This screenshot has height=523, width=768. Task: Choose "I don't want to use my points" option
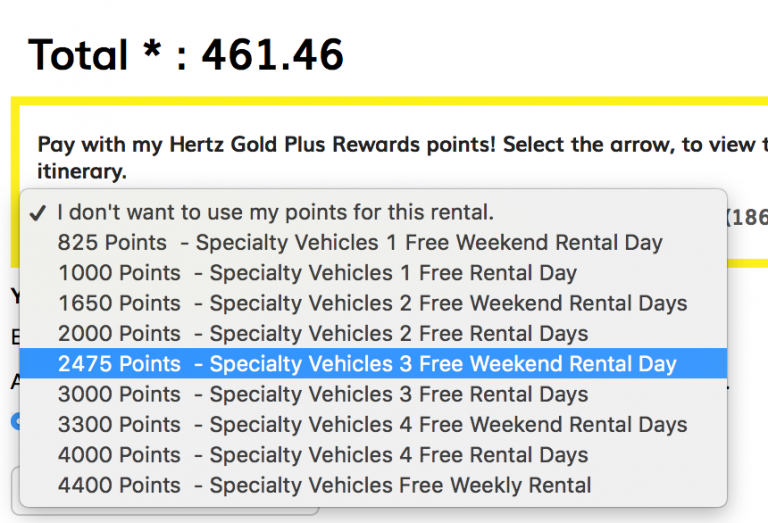tap(275, 213)
